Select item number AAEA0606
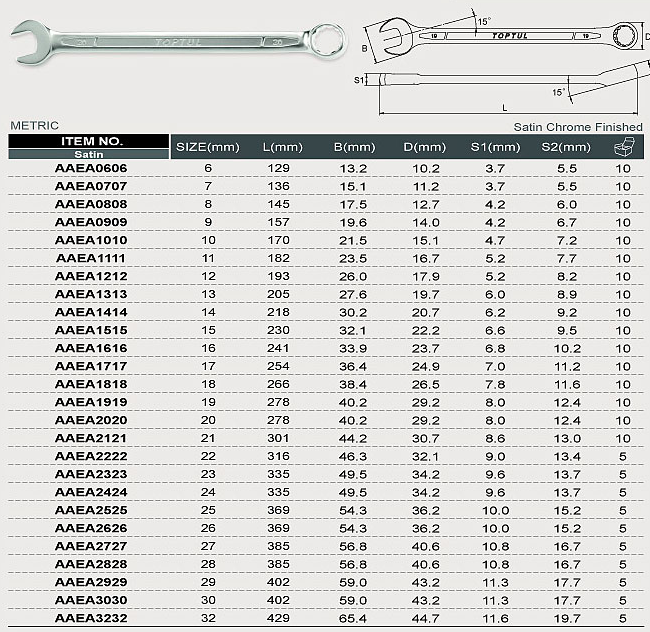Screen dimensions: 650x632 (91, 168)
